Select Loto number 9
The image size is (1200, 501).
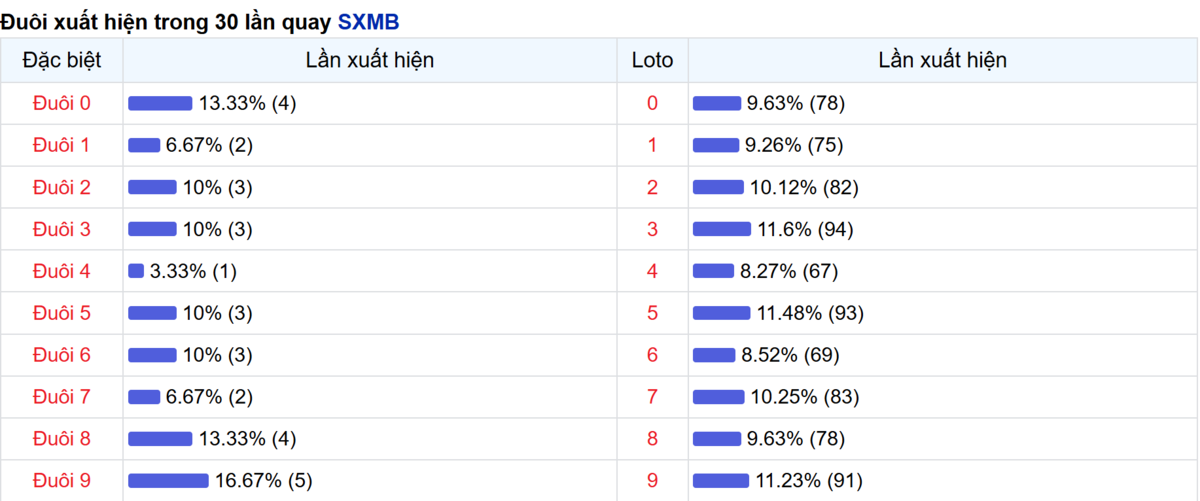[652, 481]
